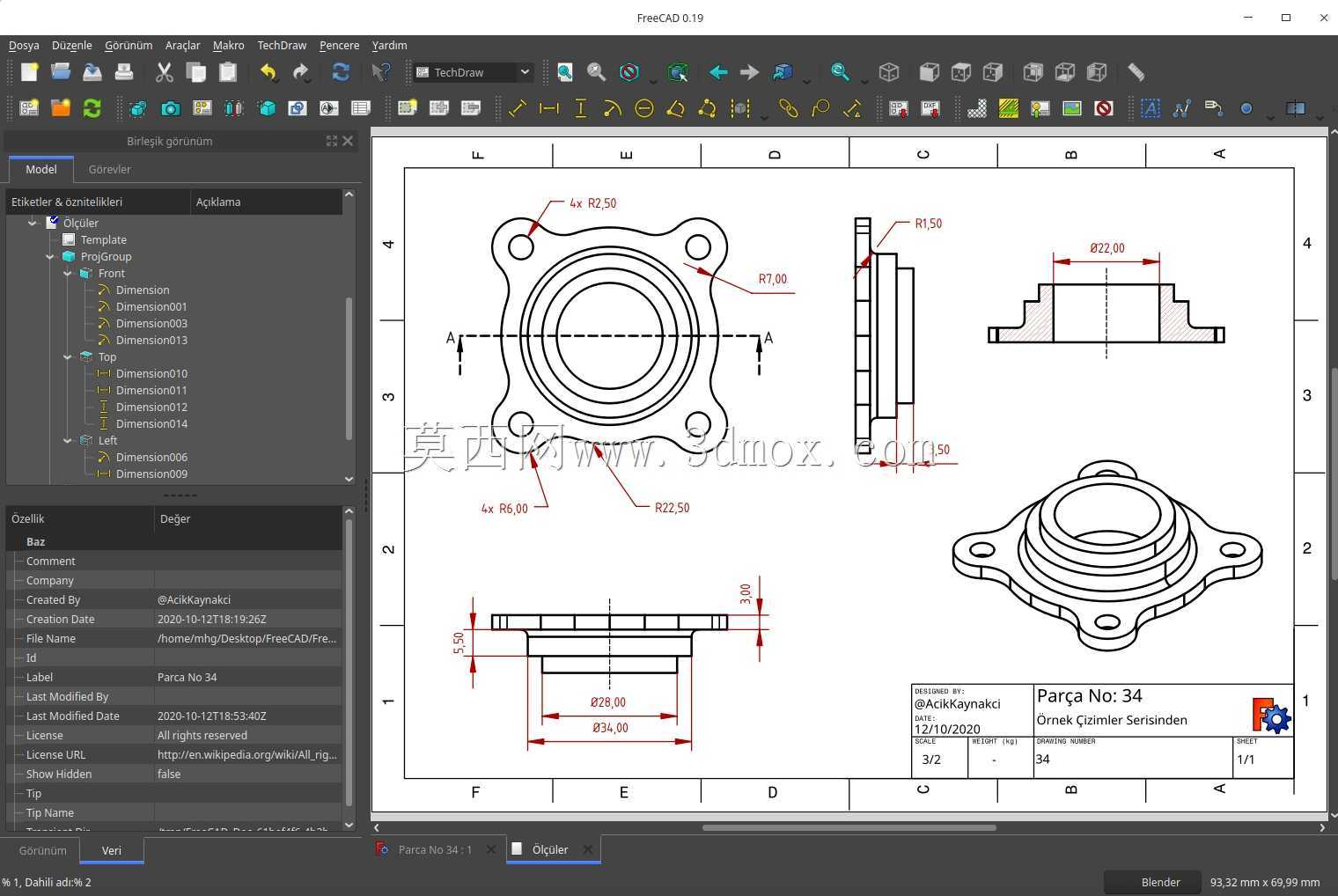This screenshot has width=1338, height=896.
Task: Collapse the Left view tree node
Action: 68,440
